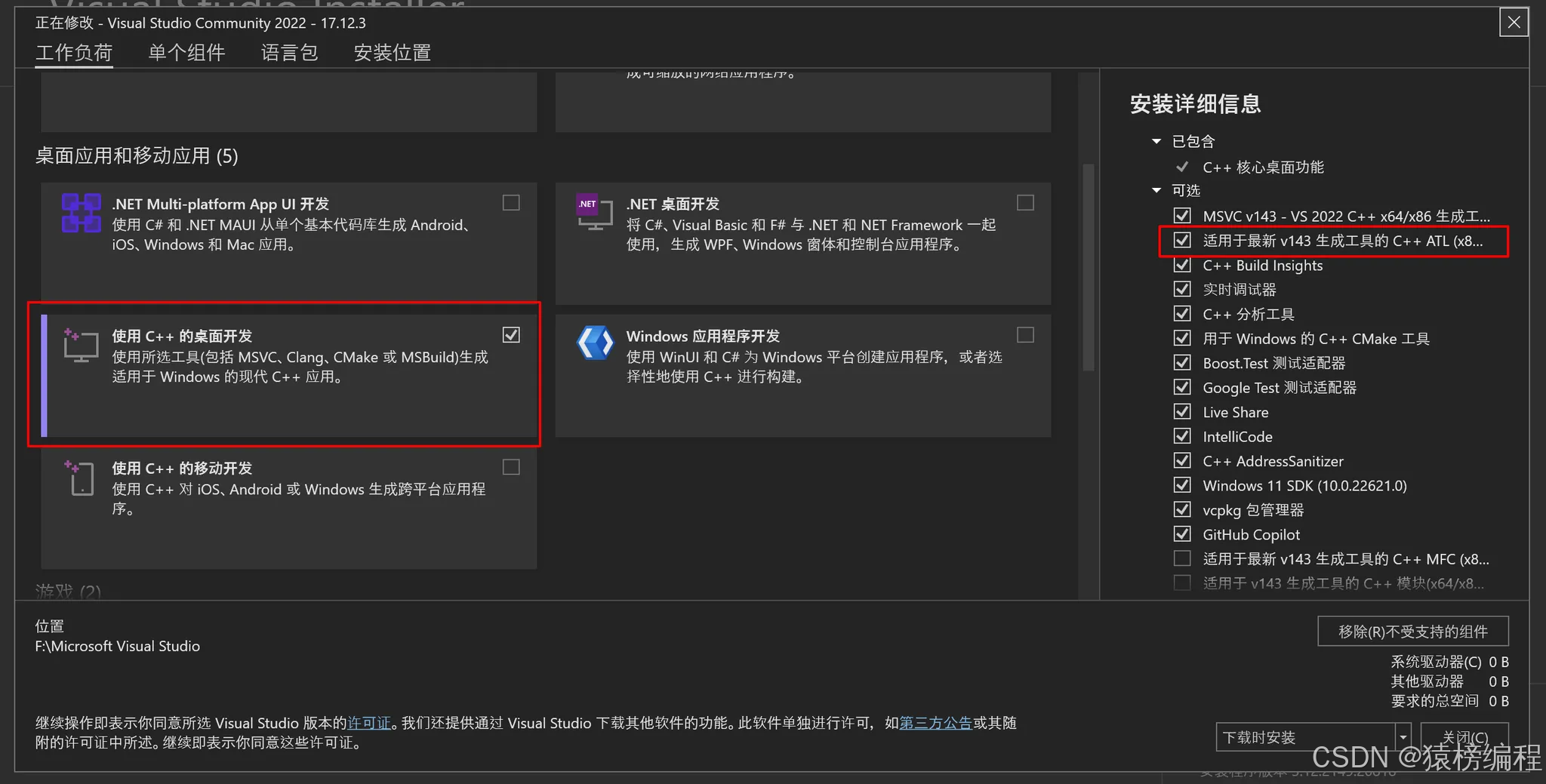Viewport: 1546px width, 784px height.
Task: Click the 要求的总空间 size entry
Action: pyautogui.click(x=1449, y=701)
